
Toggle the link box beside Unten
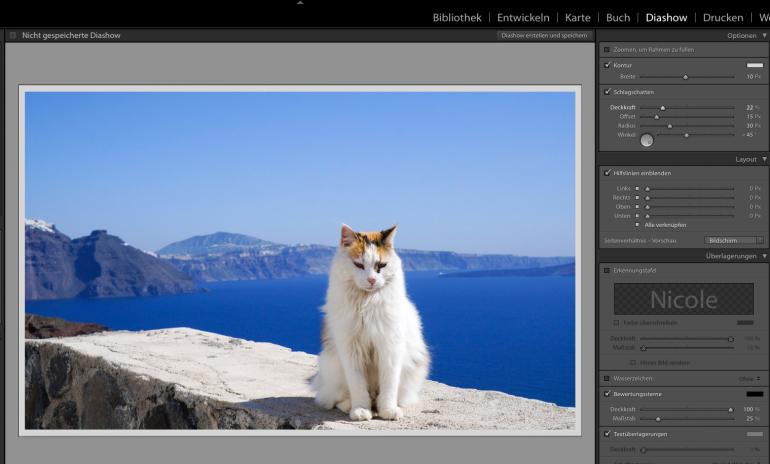(637, 216)
